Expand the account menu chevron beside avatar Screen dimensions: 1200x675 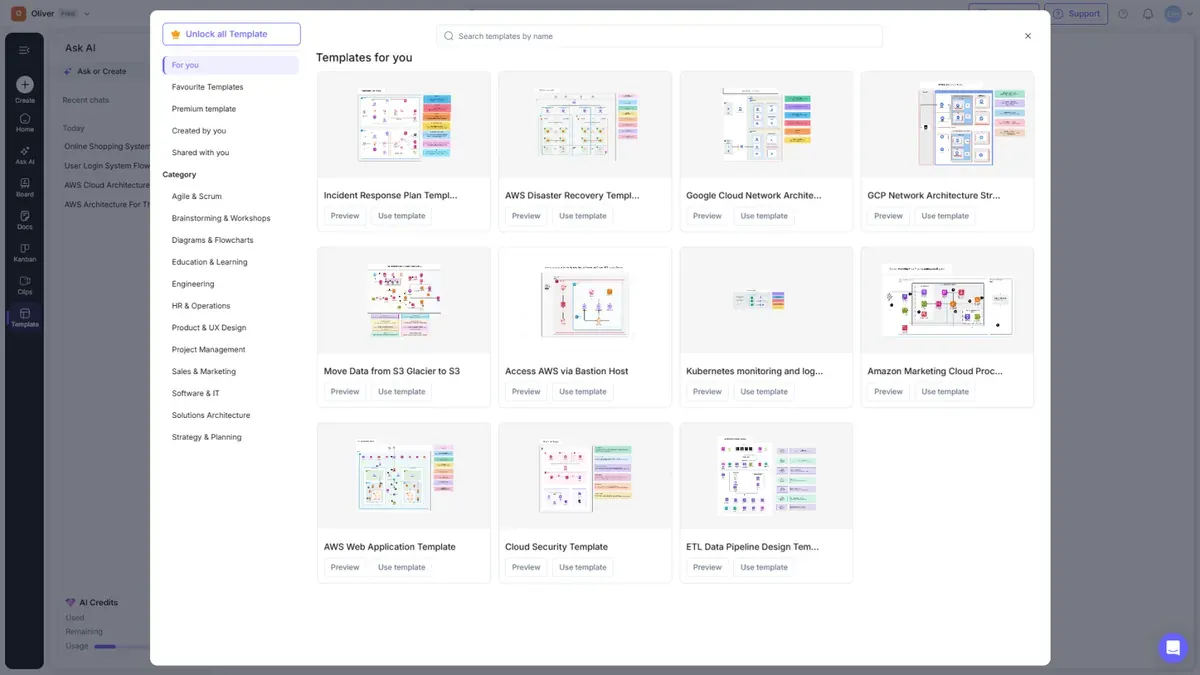(x=1188, y=14)
